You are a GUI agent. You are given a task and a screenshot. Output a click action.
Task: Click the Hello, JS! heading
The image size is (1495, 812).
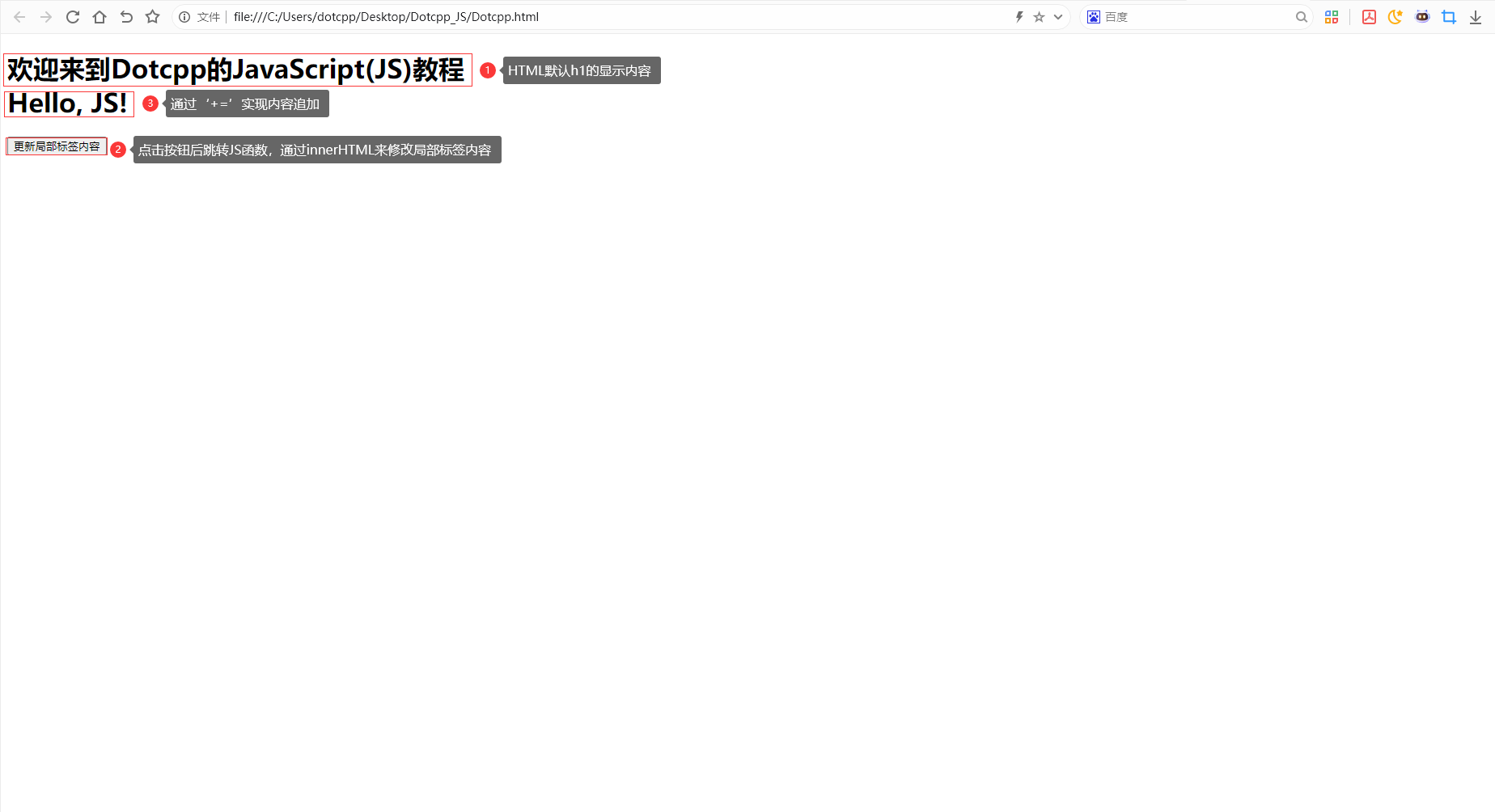coord(69,103)
